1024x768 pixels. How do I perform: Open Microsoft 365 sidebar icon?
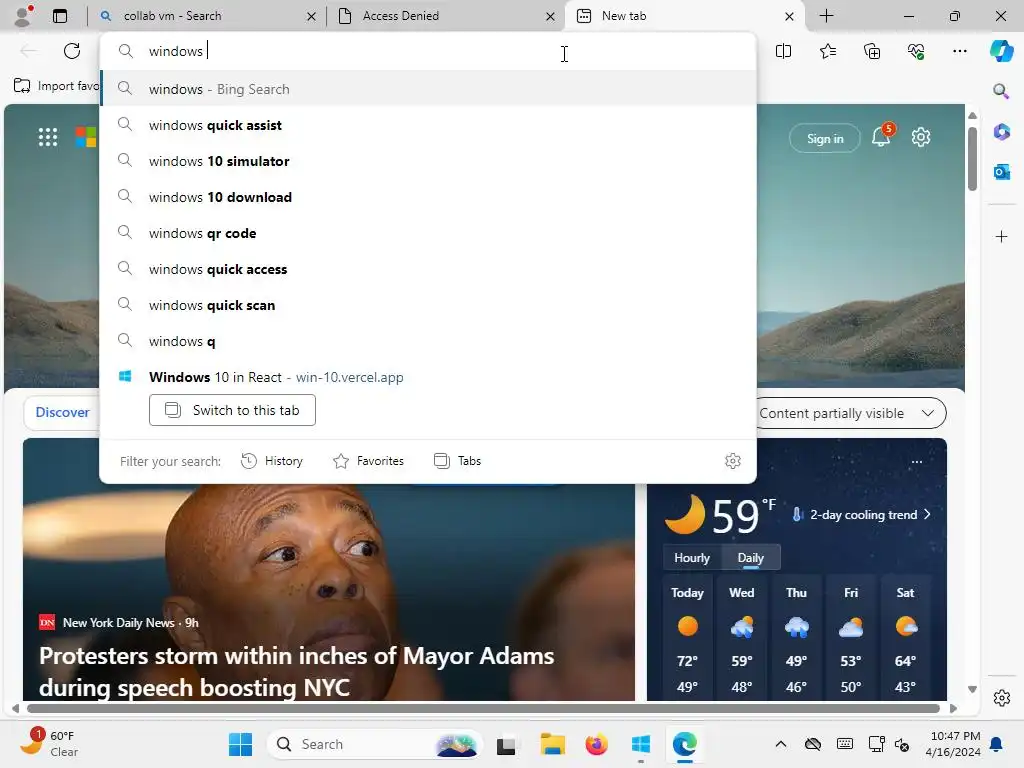[x=1001, y=131]
